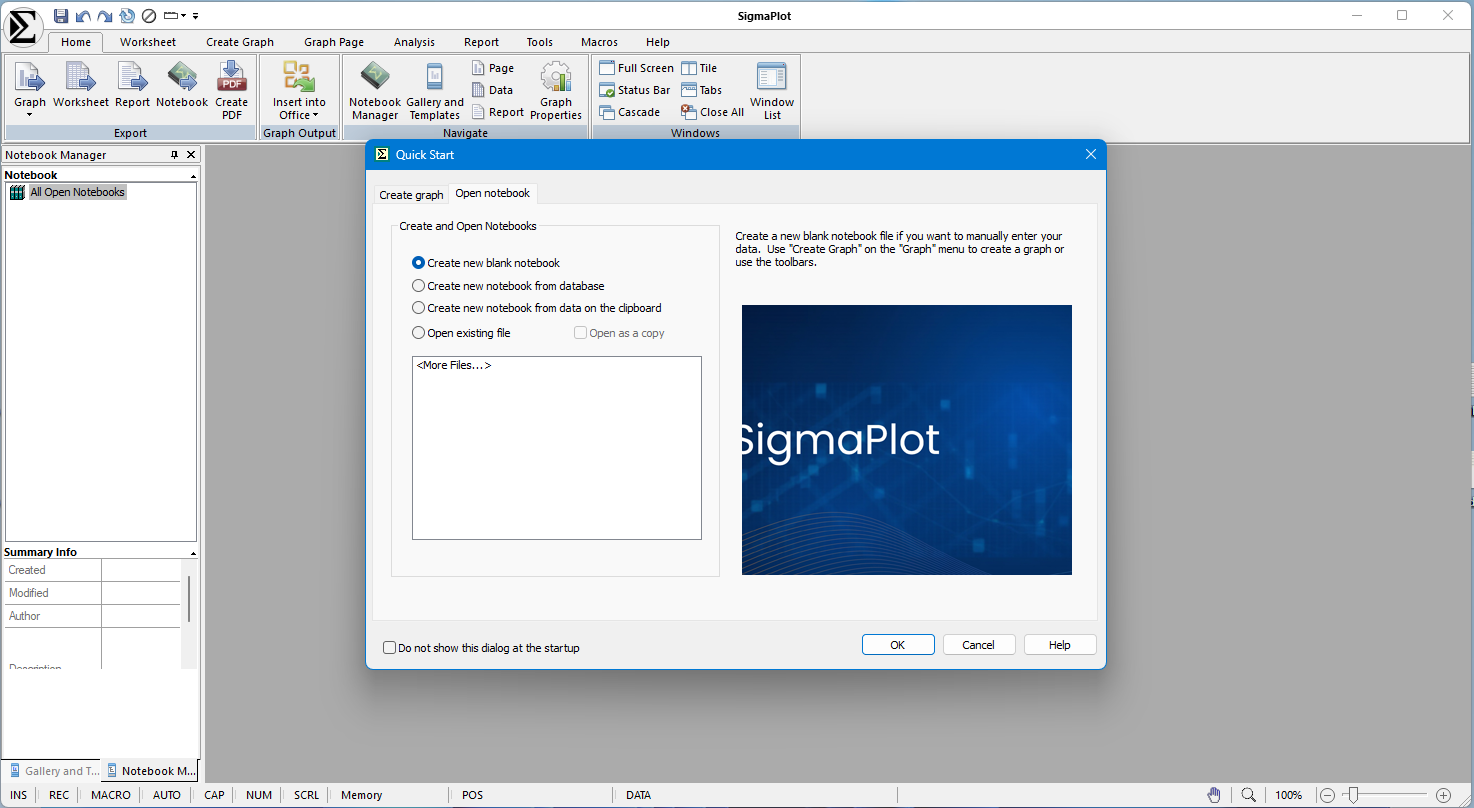Screen dimensions: 1474x808
Task: Close the Quick Start dialog
Action: (1090, 154)
